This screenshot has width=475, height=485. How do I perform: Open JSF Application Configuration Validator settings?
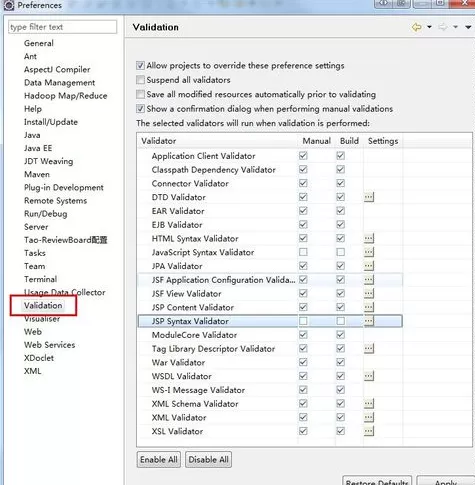[x=369, y=280]
